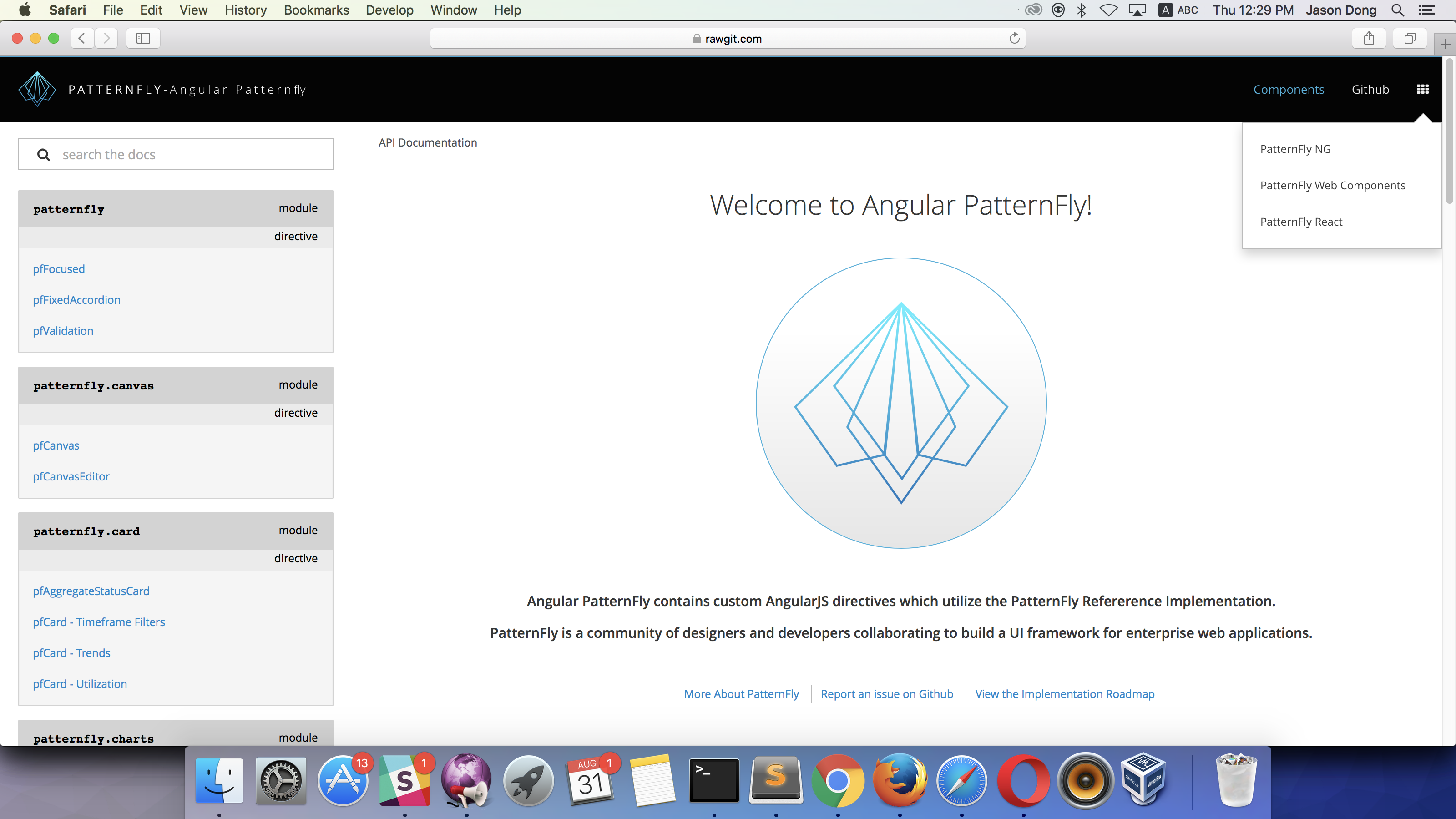Open the More About PatternFly link
The image size is (1456, 819).
click(741, 694)
